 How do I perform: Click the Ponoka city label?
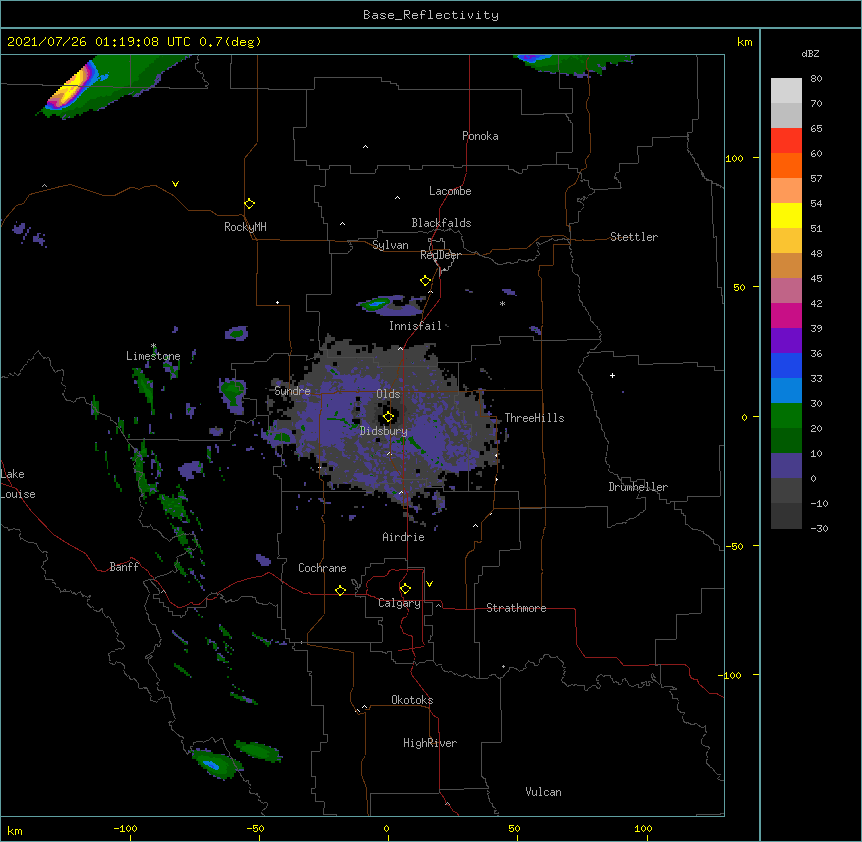480,136
